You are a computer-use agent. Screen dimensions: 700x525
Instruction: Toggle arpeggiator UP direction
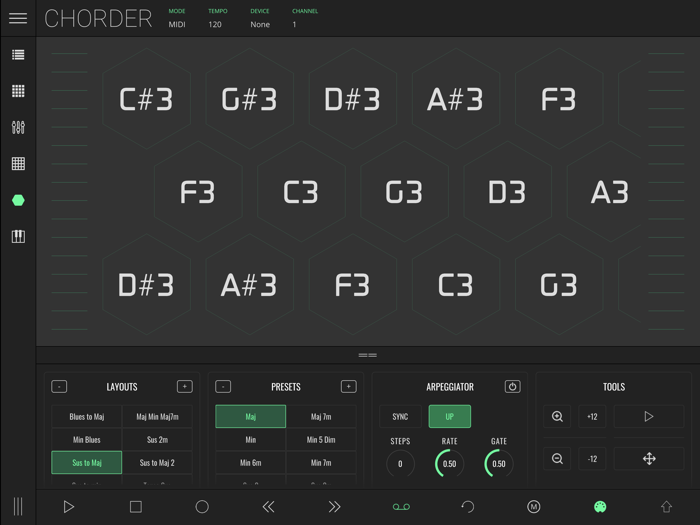(x=450, y=417)
